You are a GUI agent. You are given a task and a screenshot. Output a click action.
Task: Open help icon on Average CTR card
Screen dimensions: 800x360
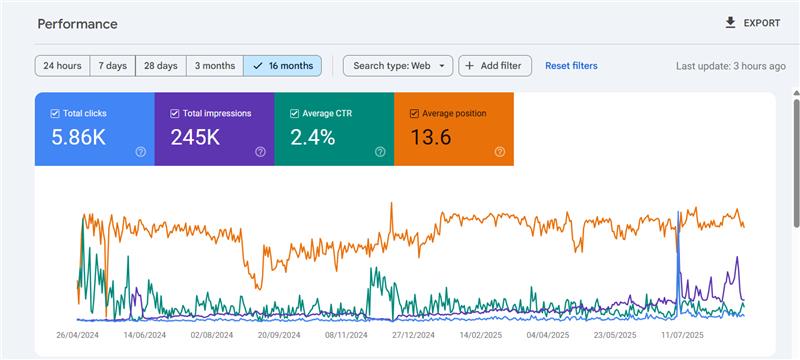point(380,152)
